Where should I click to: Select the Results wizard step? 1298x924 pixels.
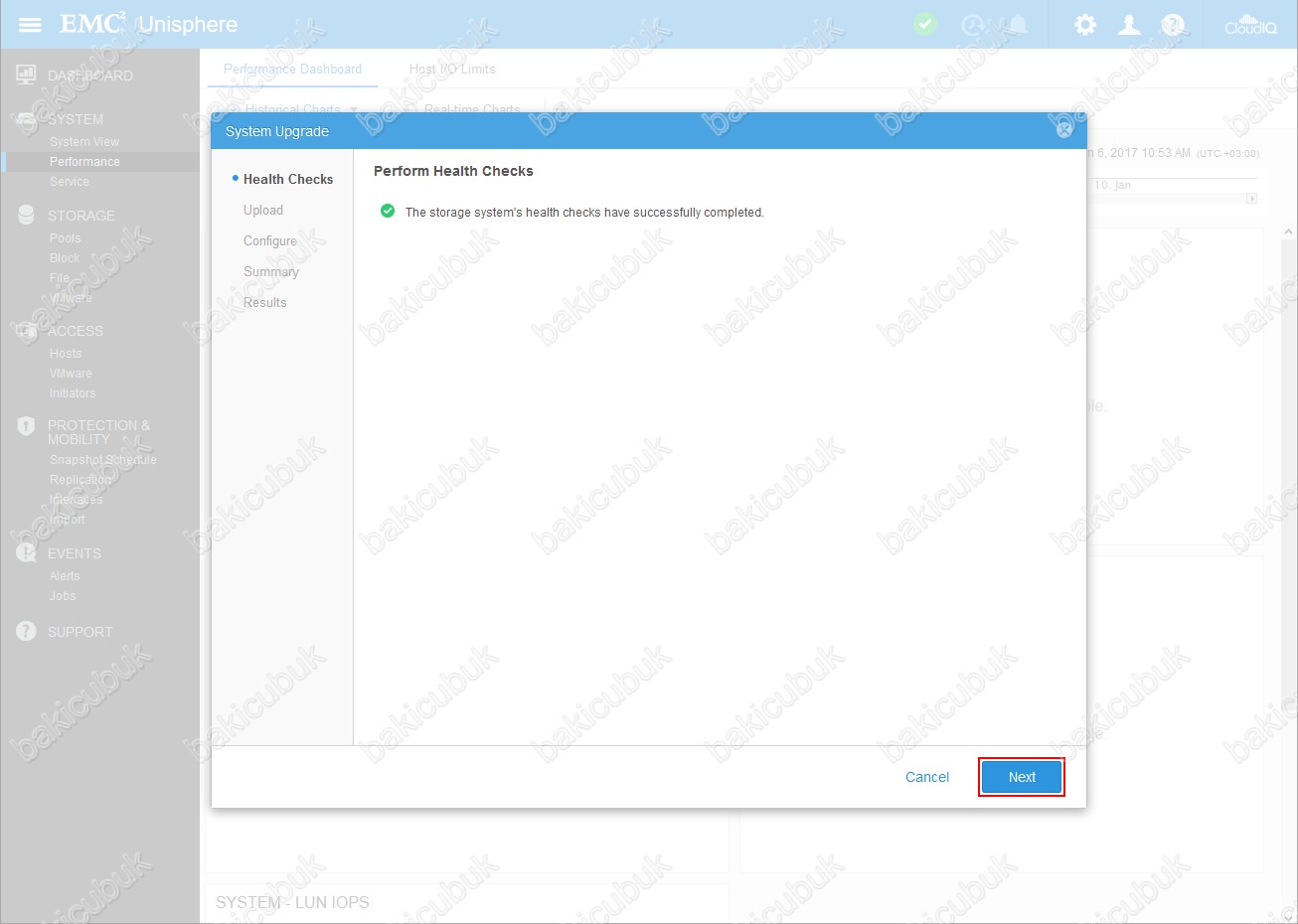pyautogui.click(x=265, y=302)
